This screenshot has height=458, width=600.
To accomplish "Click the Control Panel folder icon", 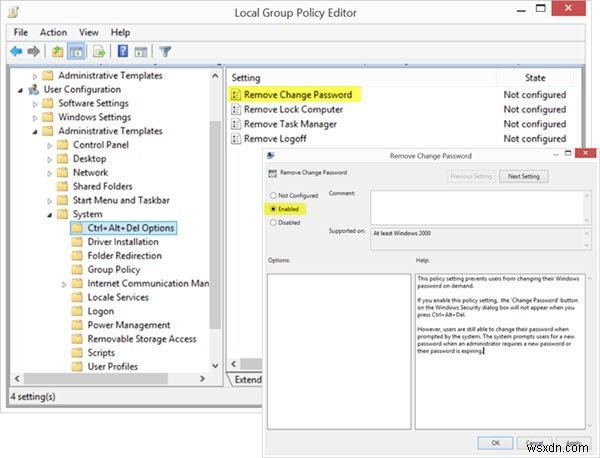I will [x=62, y=145].
